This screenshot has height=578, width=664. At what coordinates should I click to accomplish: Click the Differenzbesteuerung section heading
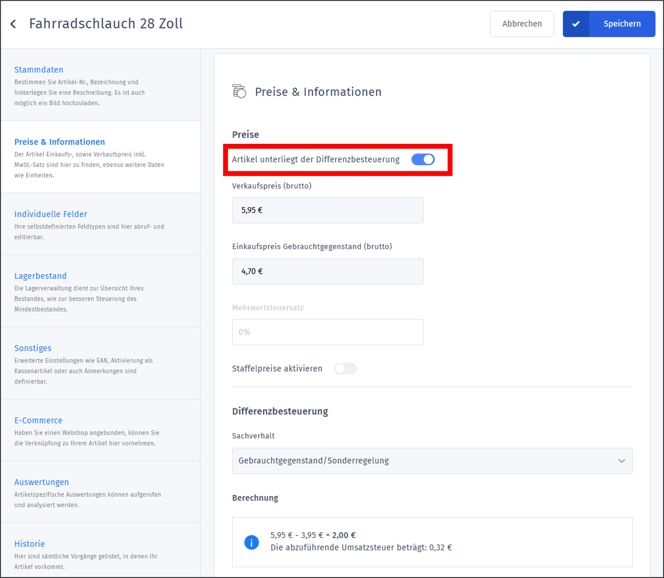pyautogui.click(x=280, y=411)
